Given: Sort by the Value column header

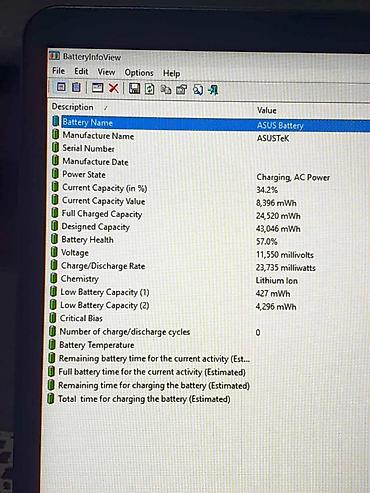Looking at the screenshot, I should 267,110.
